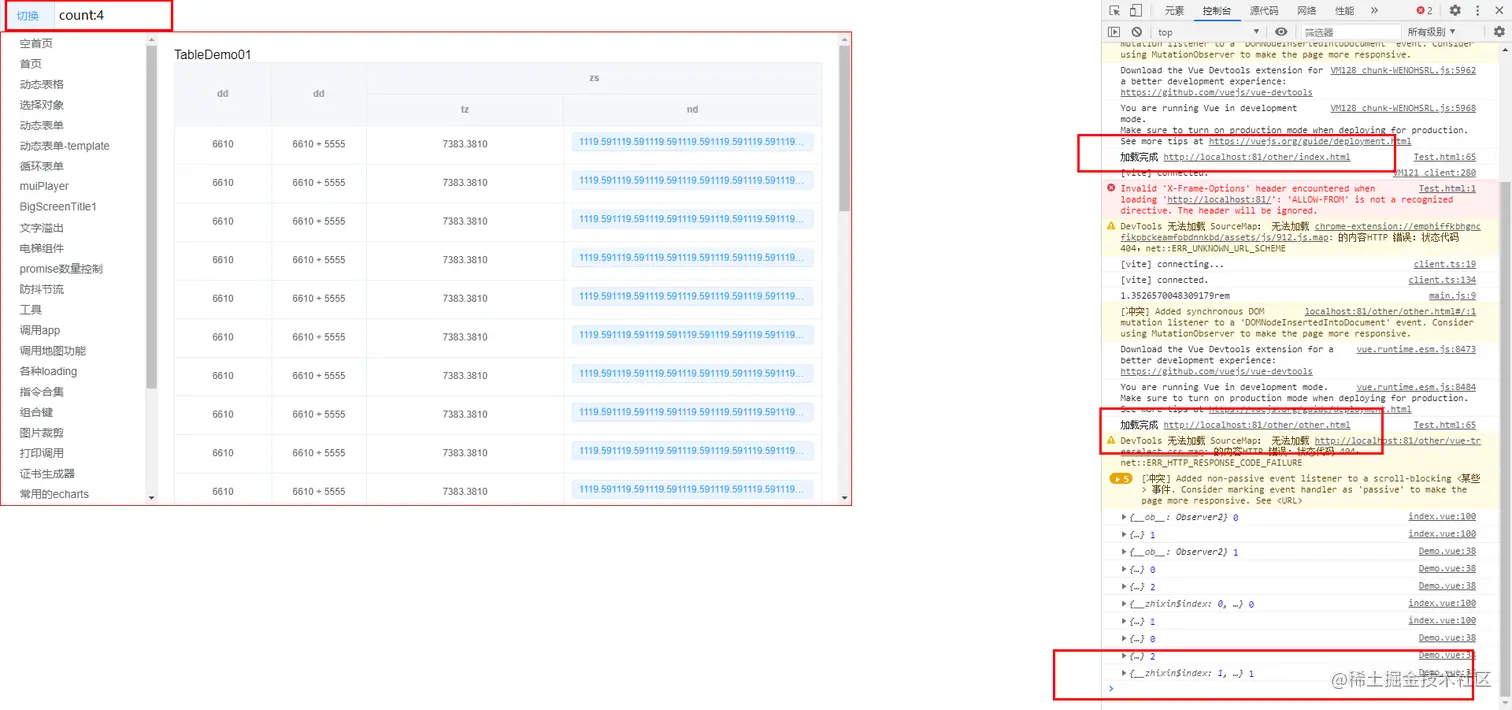
Task: Click the sidebar scrollbar up arrow
Action: pyautogui.click(x=152, y=41)
